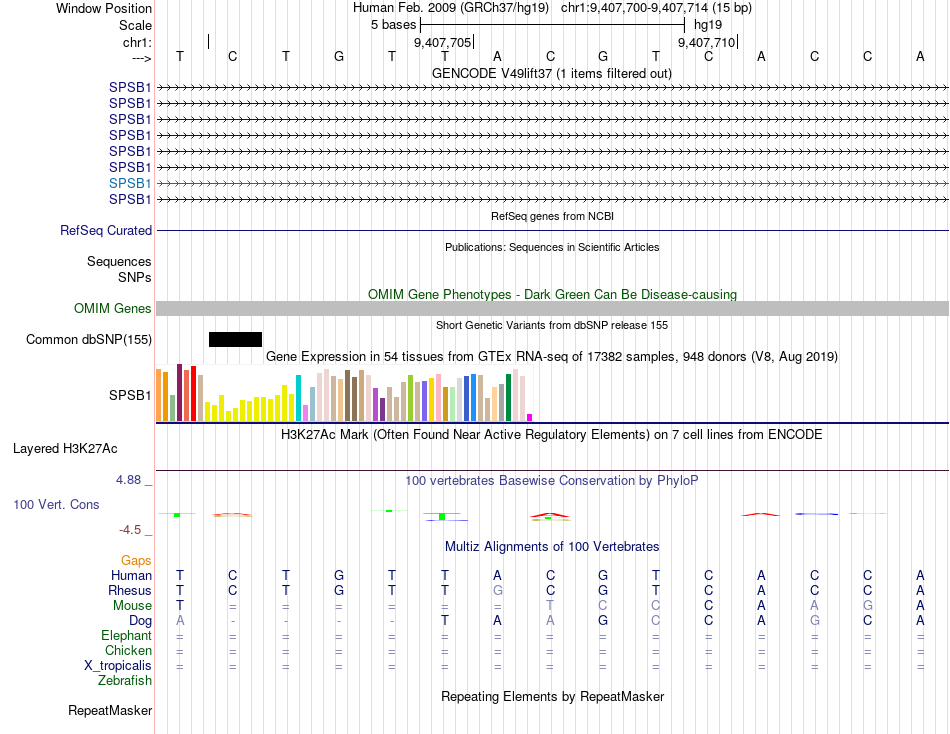
Task: Click the 'chr1:' ruler label
Action: coord(137,42)
